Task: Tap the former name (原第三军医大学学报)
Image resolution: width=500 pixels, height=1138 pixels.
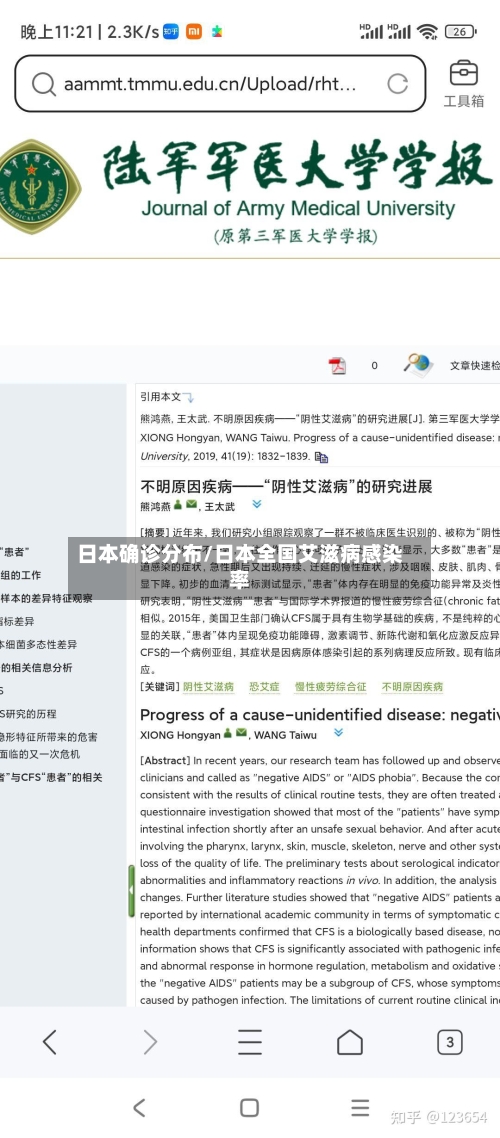Action: 296,237
